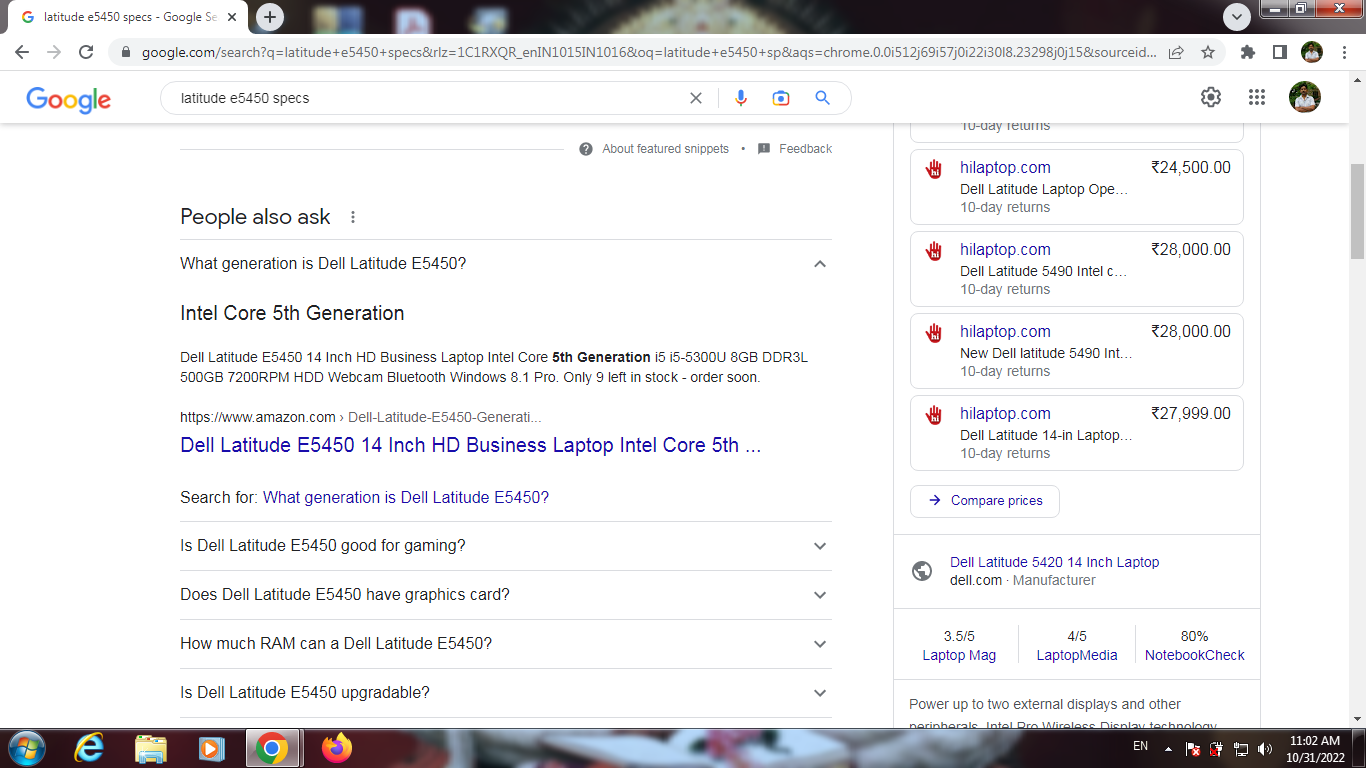Open Firefox from taskbar
Screen dimensions: 1366x768
coord(337,748)
